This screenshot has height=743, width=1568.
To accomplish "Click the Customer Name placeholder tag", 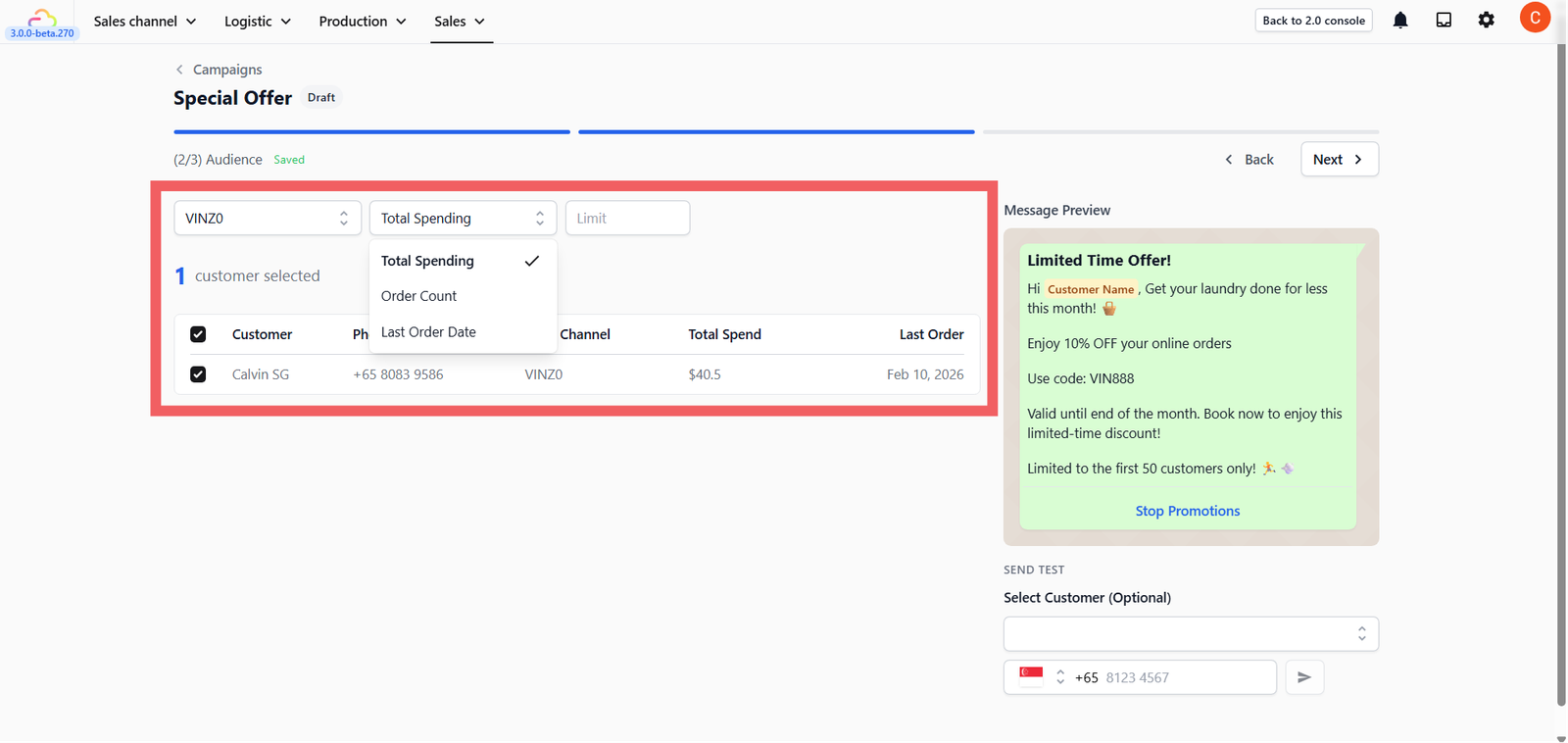I will point(1091,289).
